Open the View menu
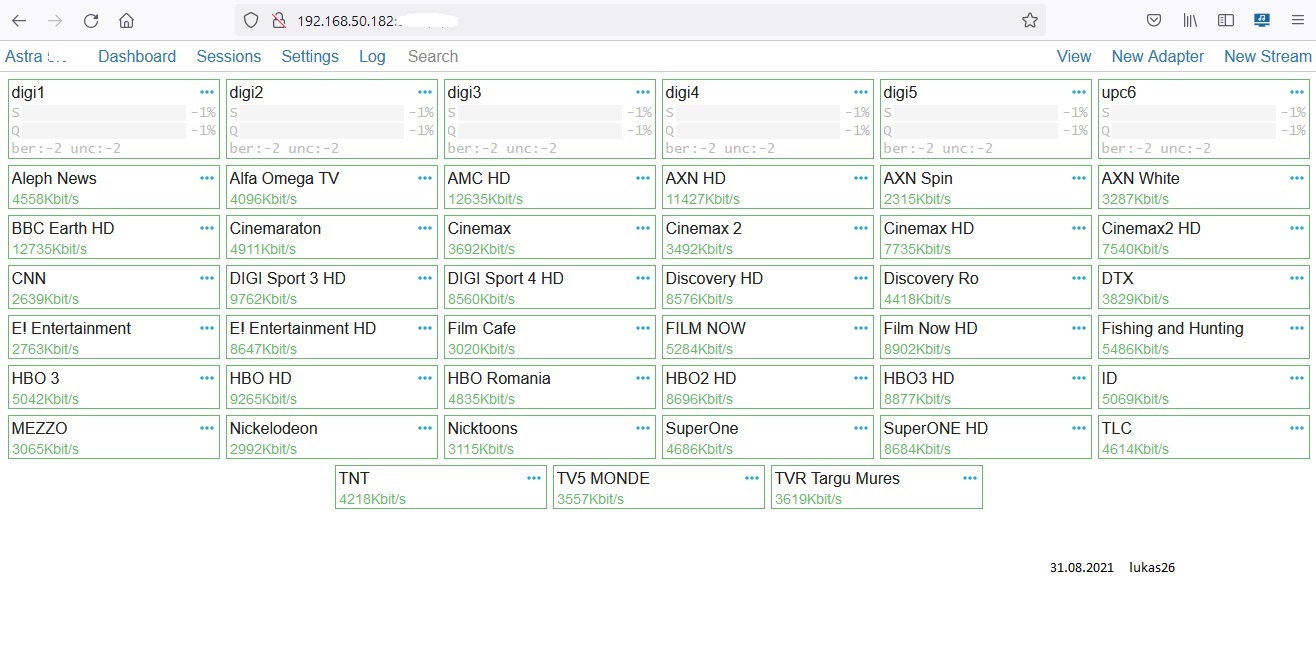This screenshot has height=648, width=1316. pyautogui.click(x=1074, y=56)
